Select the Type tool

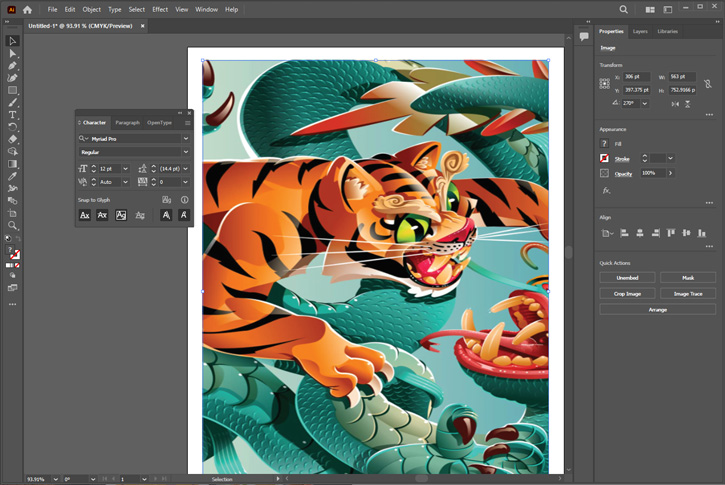pos(12,115)
